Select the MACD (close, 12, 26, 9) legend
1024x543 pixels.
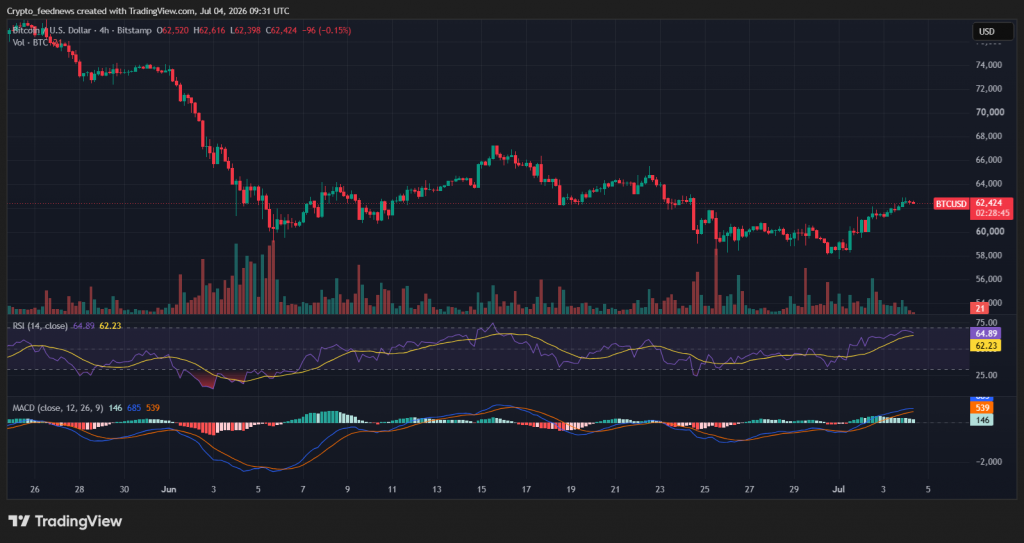click(x=58, y=408)
